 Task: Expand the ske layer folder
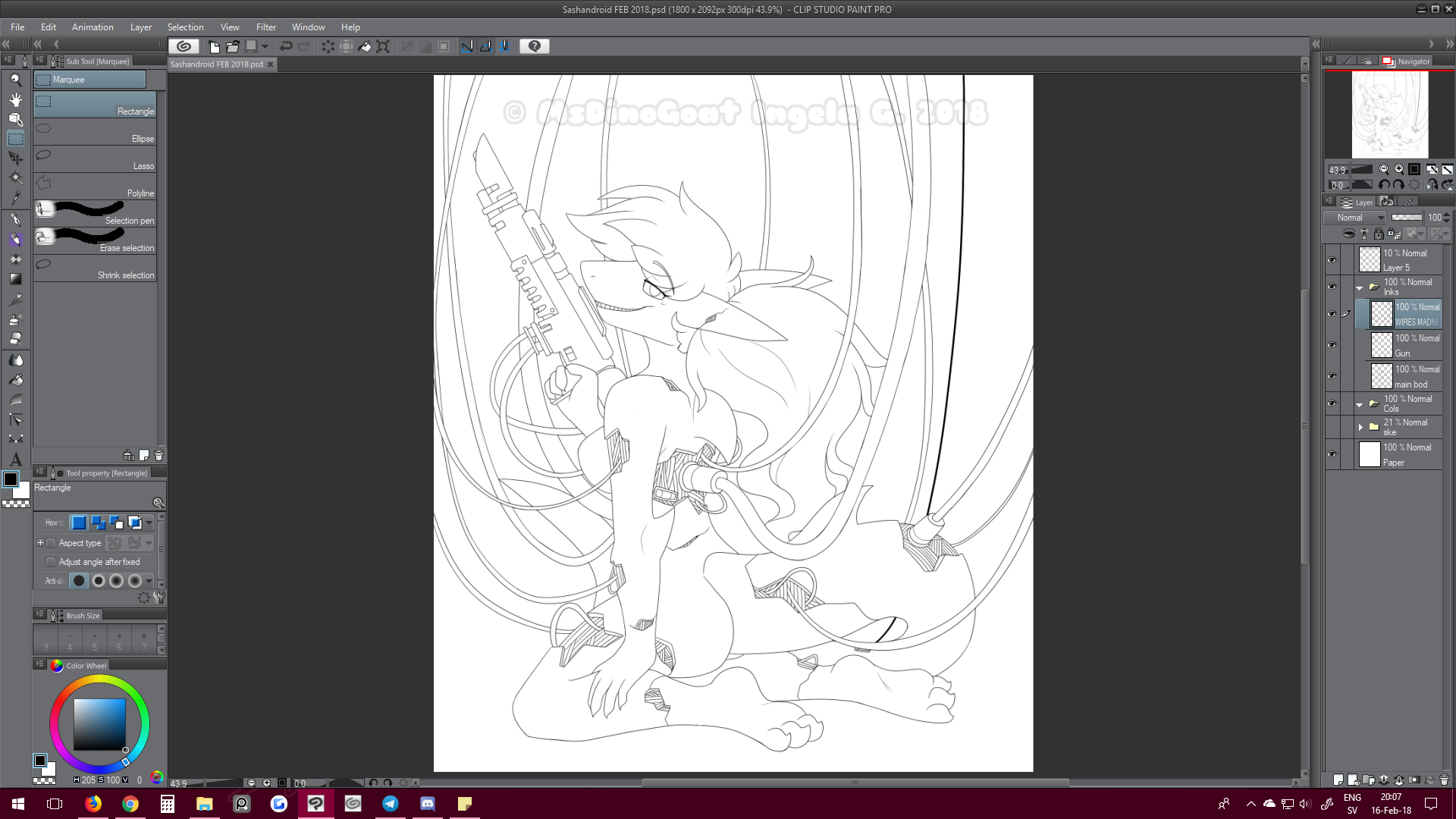[x=1360, y=427]
